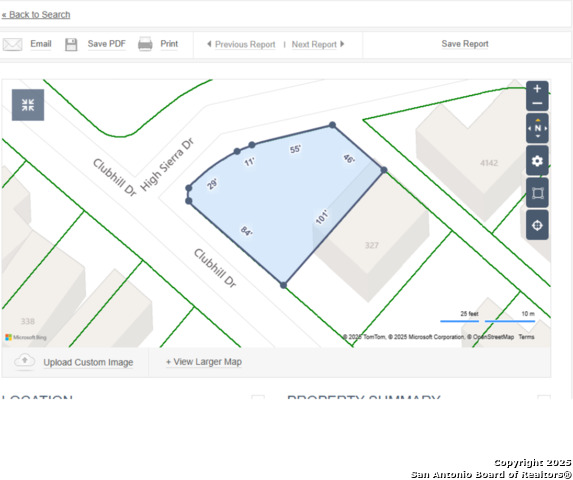The width and height of the screenshot is (573, 480).
Task: Open the map Terms link
Action: 526,337
